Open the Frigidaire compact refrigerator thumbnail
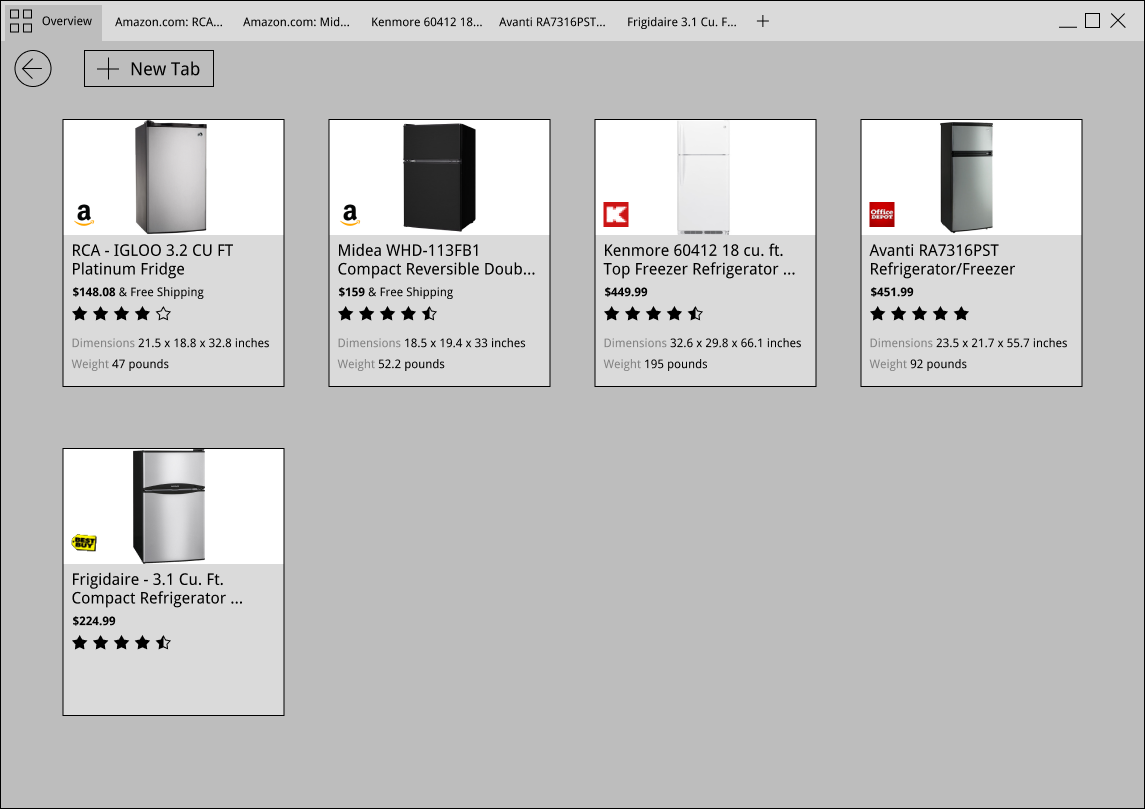Screen dimensions: 1145x809 pos(169,507)
